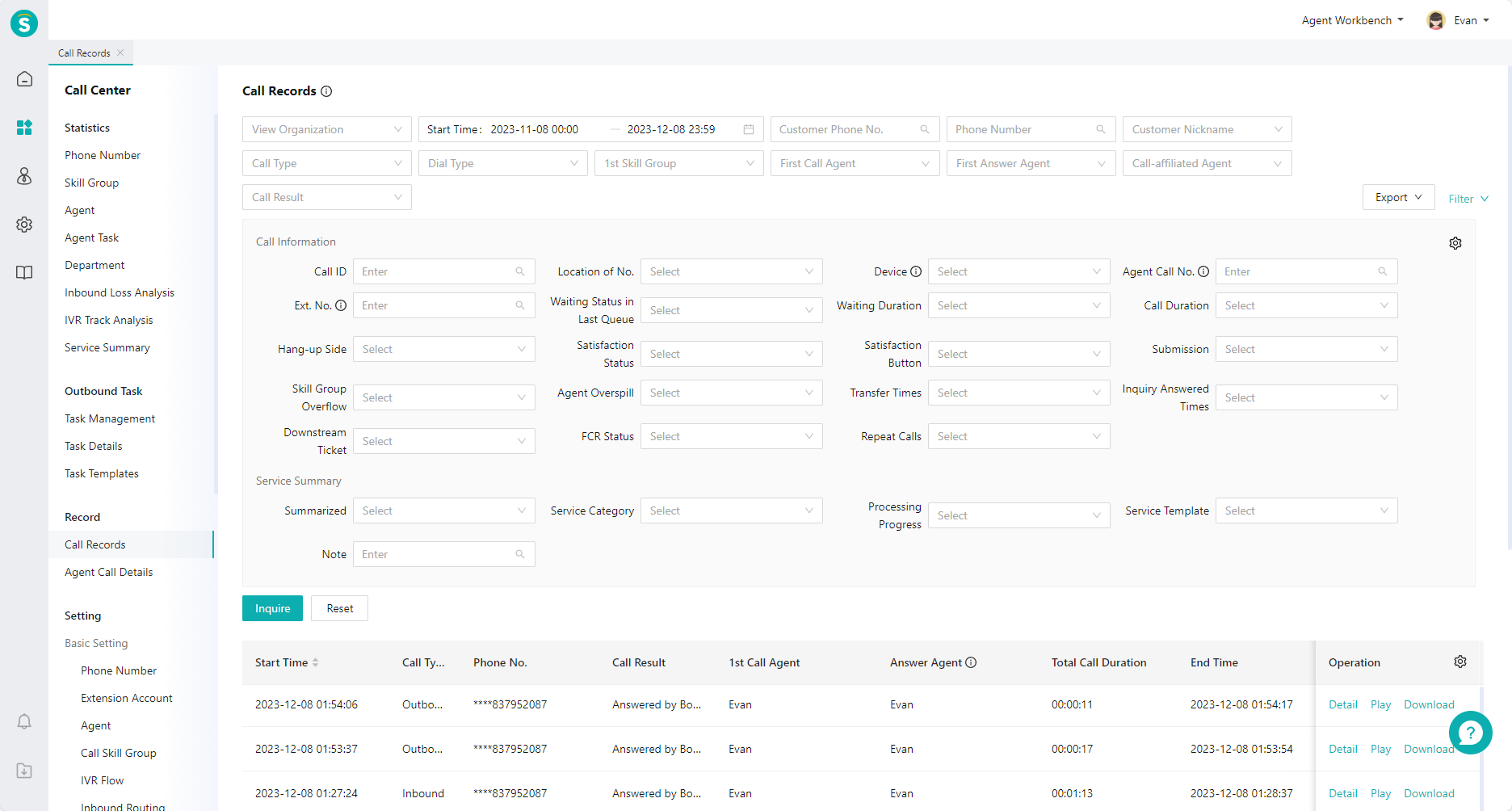This screenshot has width=1512, height=811.
Task: Open the apps grid icon in left rail
Action: coord(24,128)
